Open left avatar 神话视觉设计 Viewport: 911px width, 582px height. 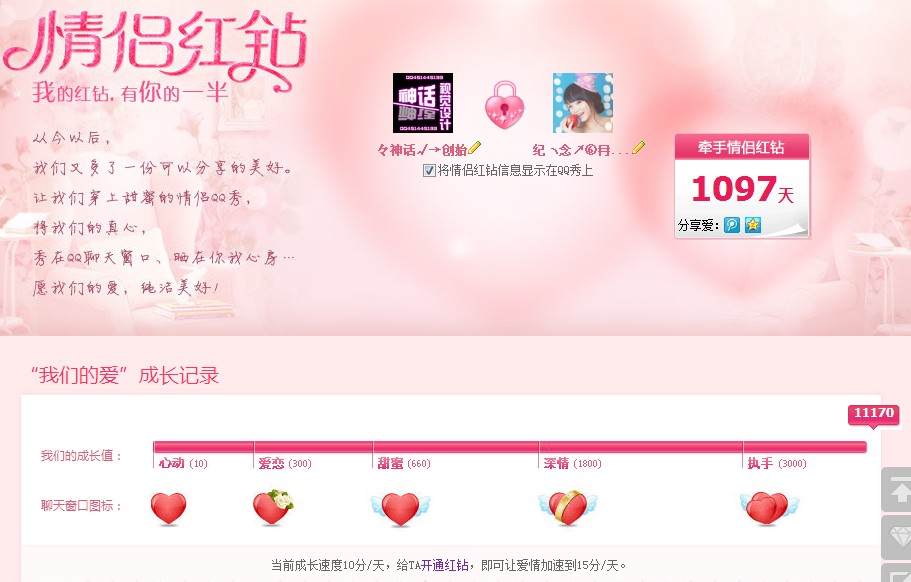(423, 103)
